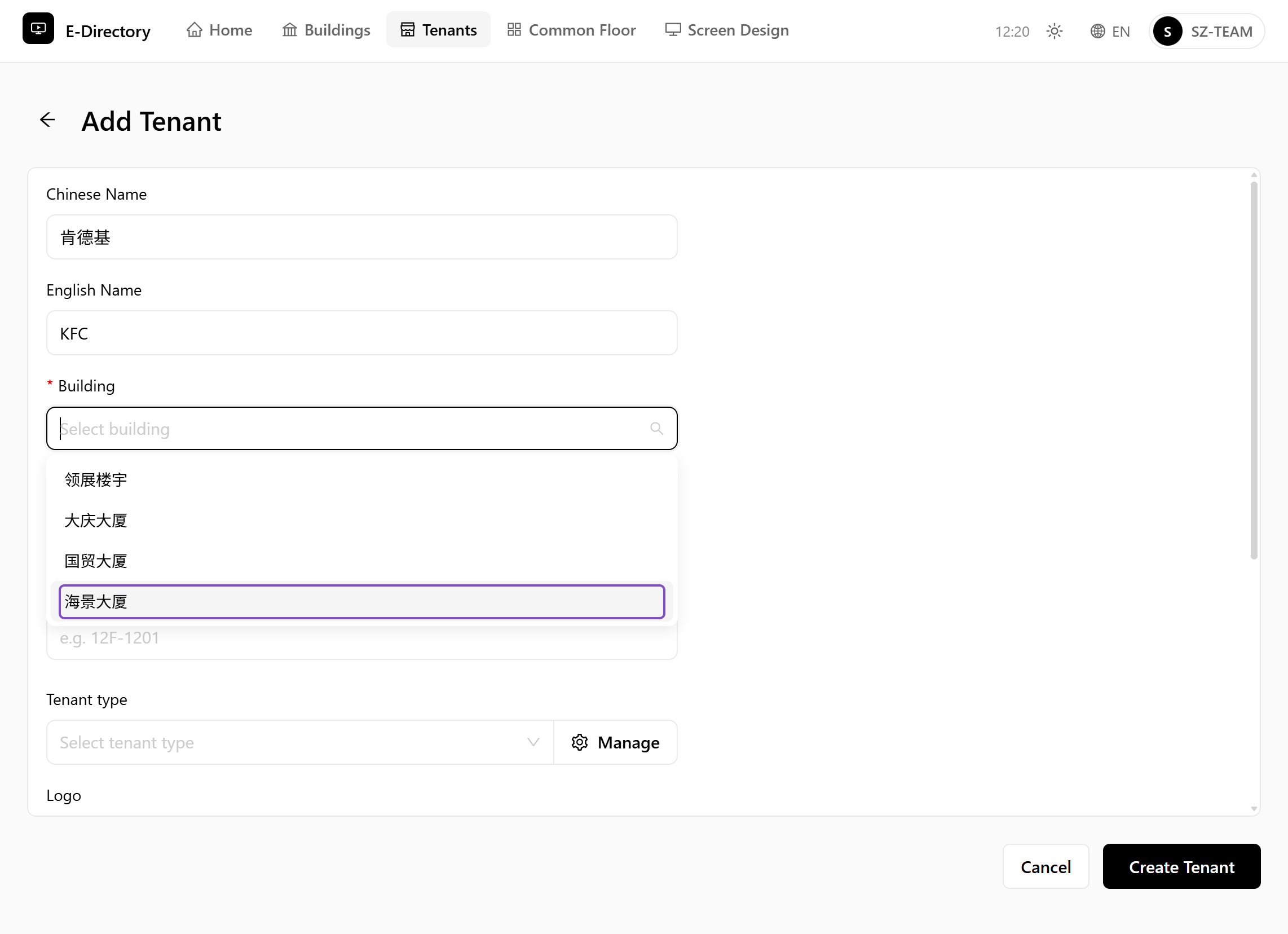This screenshot has width=1288, height=934.
Task: Click the English Name input field
Action: (x=361, y=333)
